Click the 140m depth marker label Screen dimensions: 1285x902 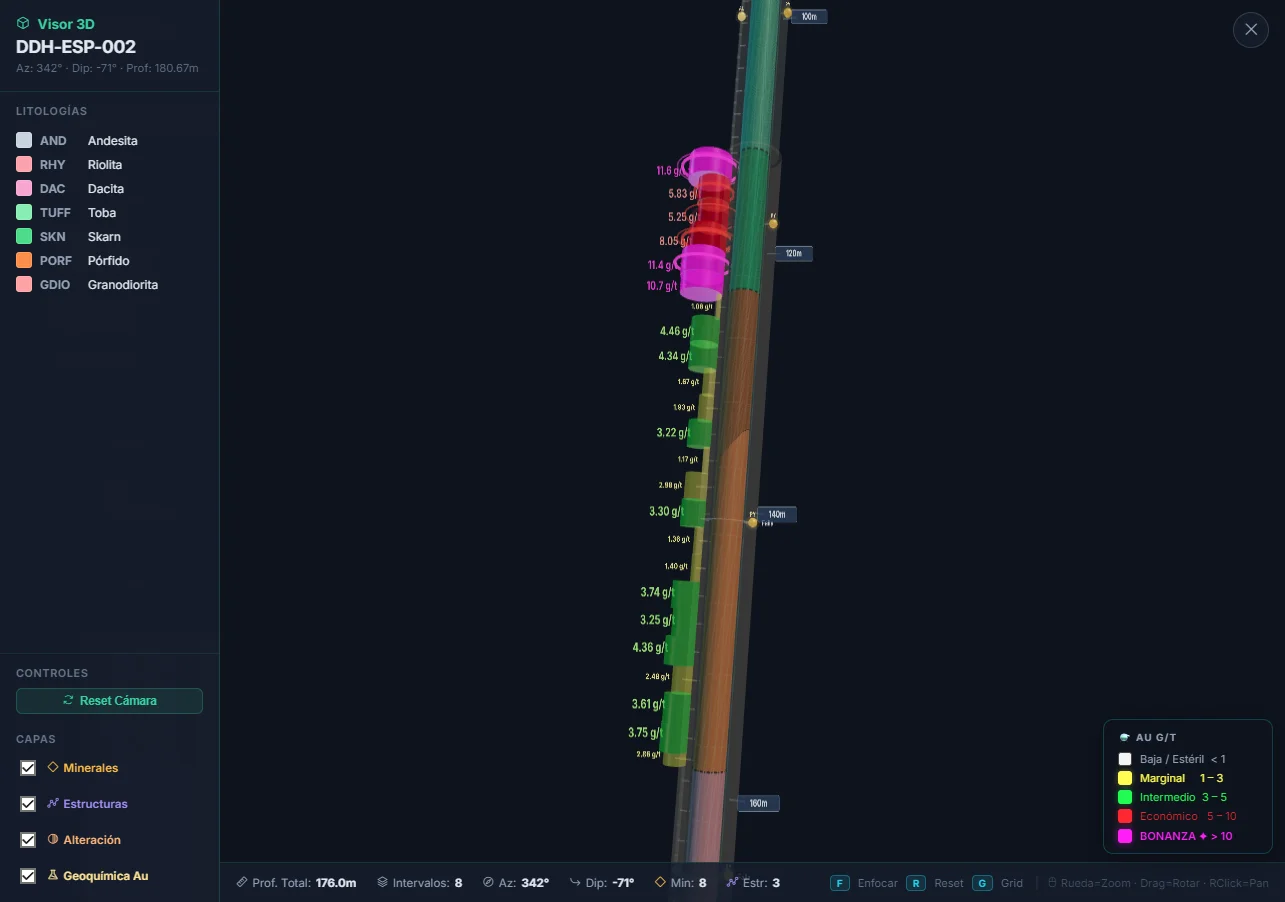point(777,515)
